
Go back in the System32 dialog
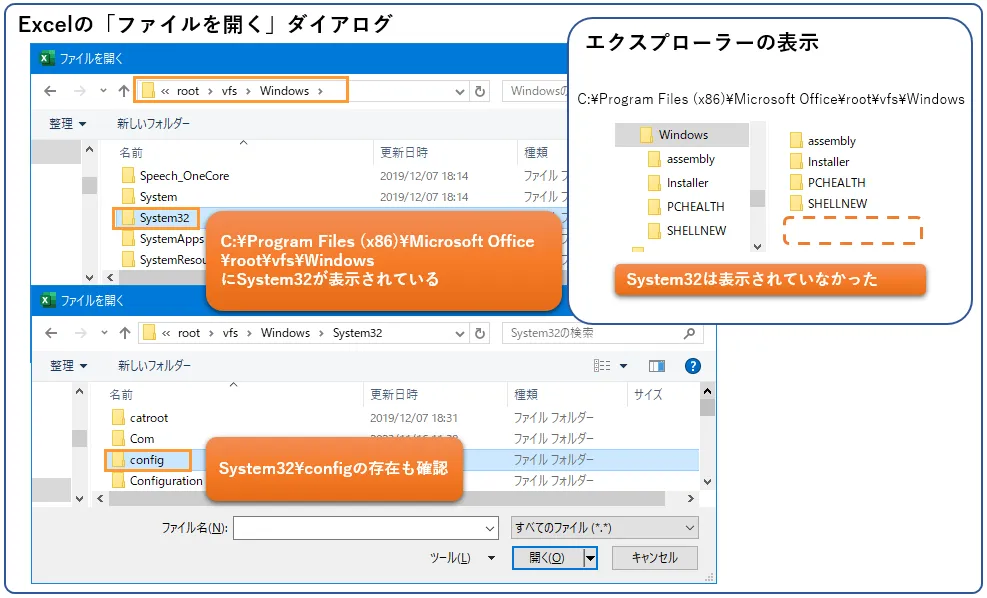click(51, 333)
